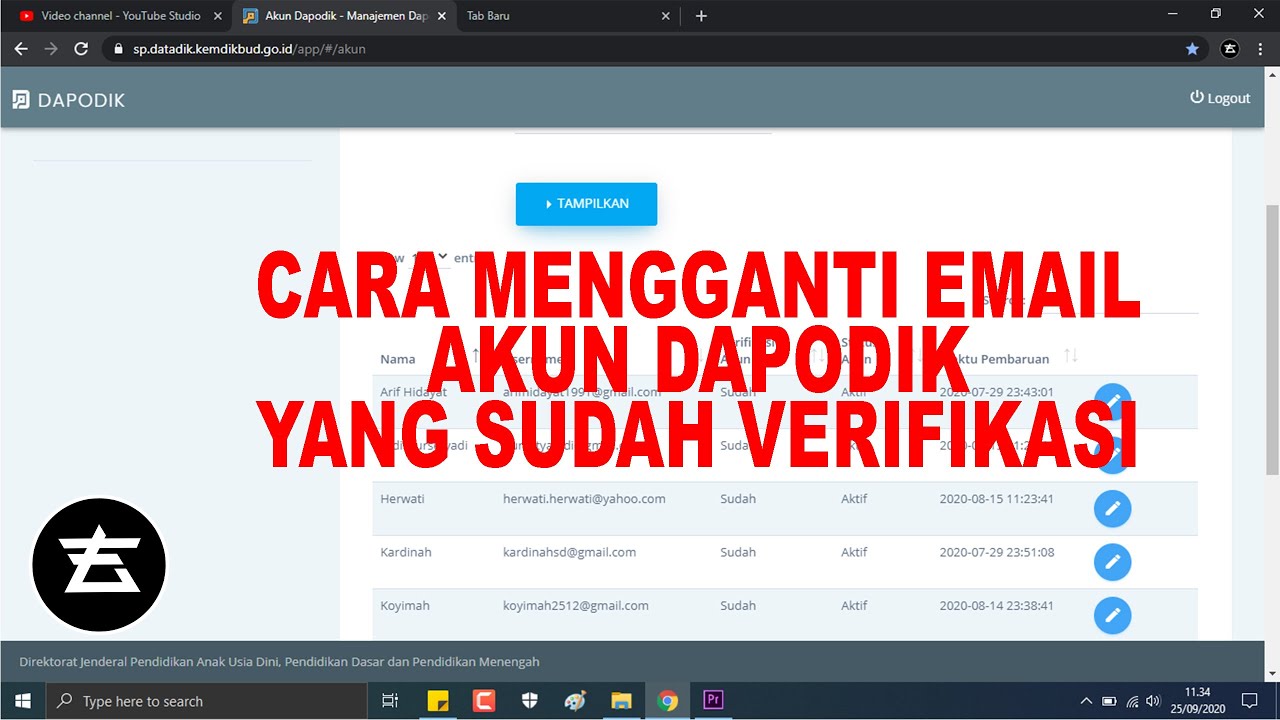1280x720 pixels.
Task: Click the name Koyimah in the table
Action: point(405,605)
